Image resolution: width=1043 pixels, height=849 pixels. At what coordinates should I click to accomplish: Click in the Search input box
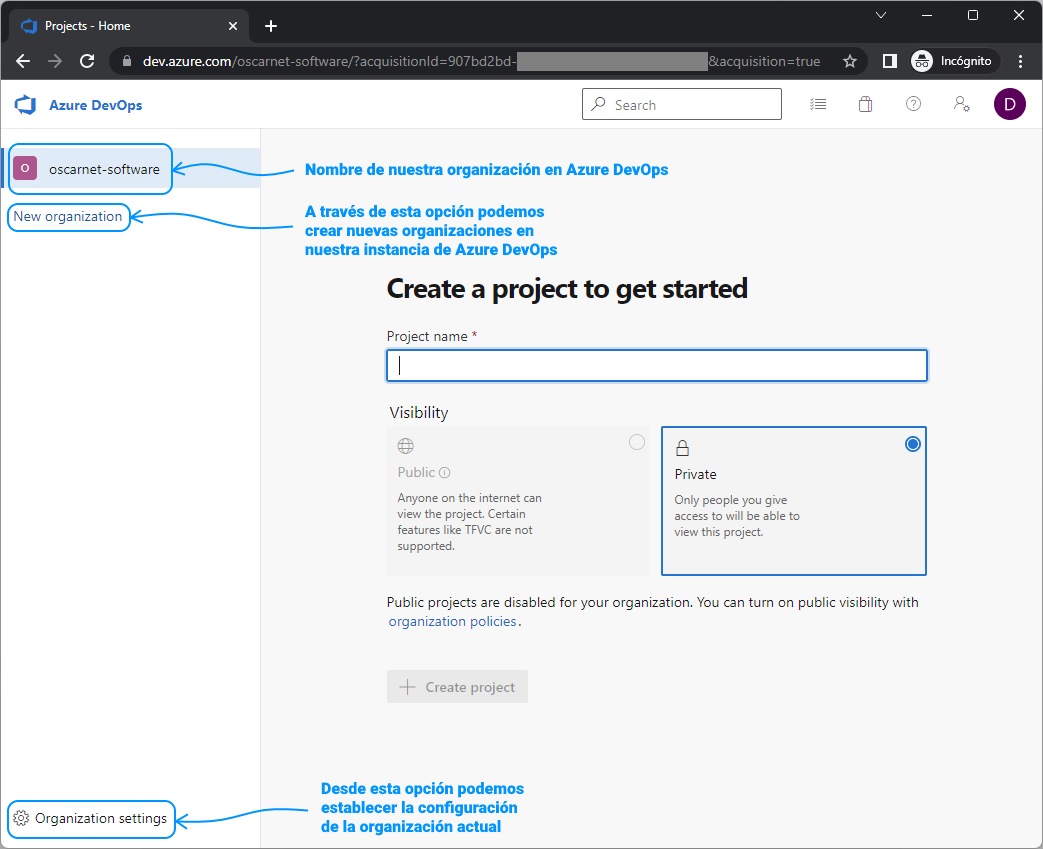[x=681, y=104]
